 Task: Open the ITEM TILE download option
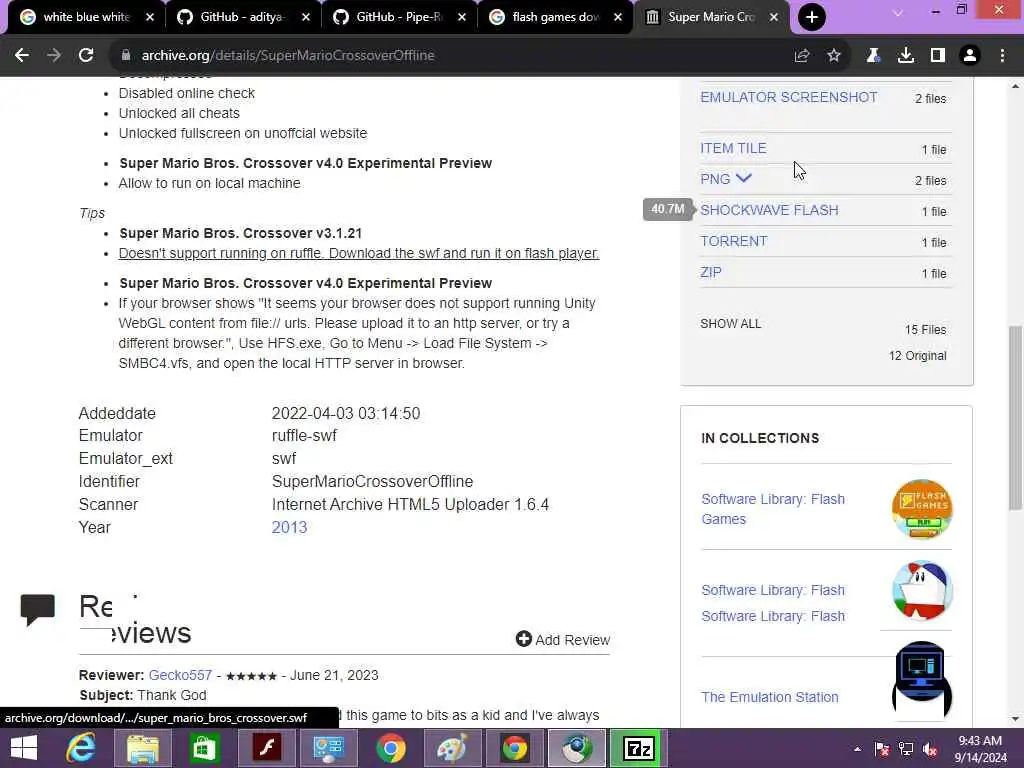point(733,148)
